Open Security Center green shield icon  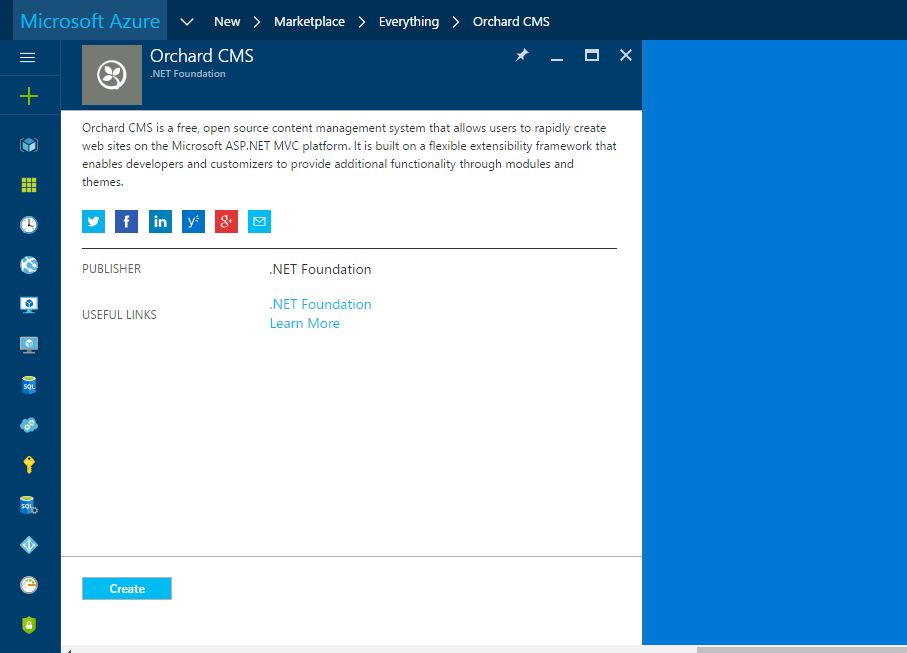click(x=29, y=625)
